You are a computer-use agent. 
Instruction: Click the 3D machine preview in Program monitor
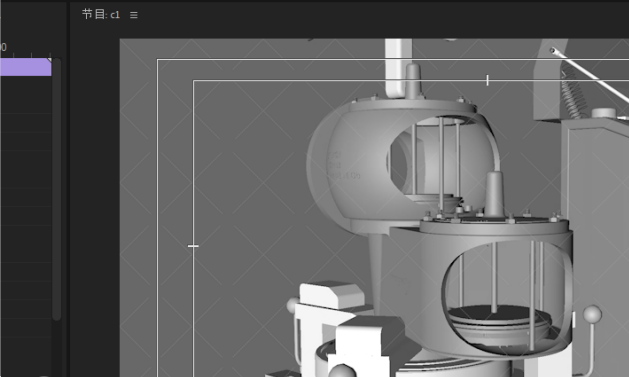pos(374,208)
